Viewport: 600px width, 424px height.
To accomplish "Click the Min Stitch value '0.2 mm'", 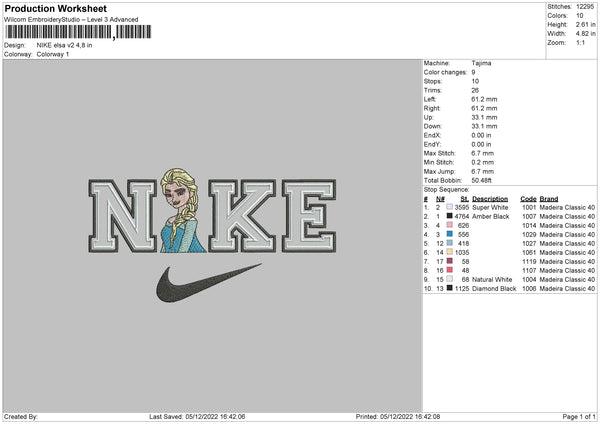I will point(483,162).
